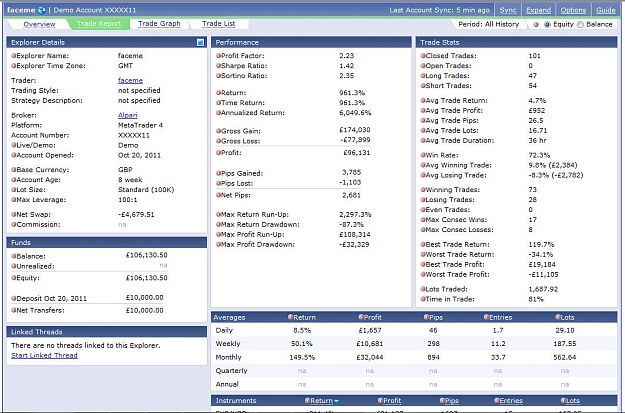Click the info bullet beside Max Leverage
This screenshot has height=413, width=625.
coord(14,199)
